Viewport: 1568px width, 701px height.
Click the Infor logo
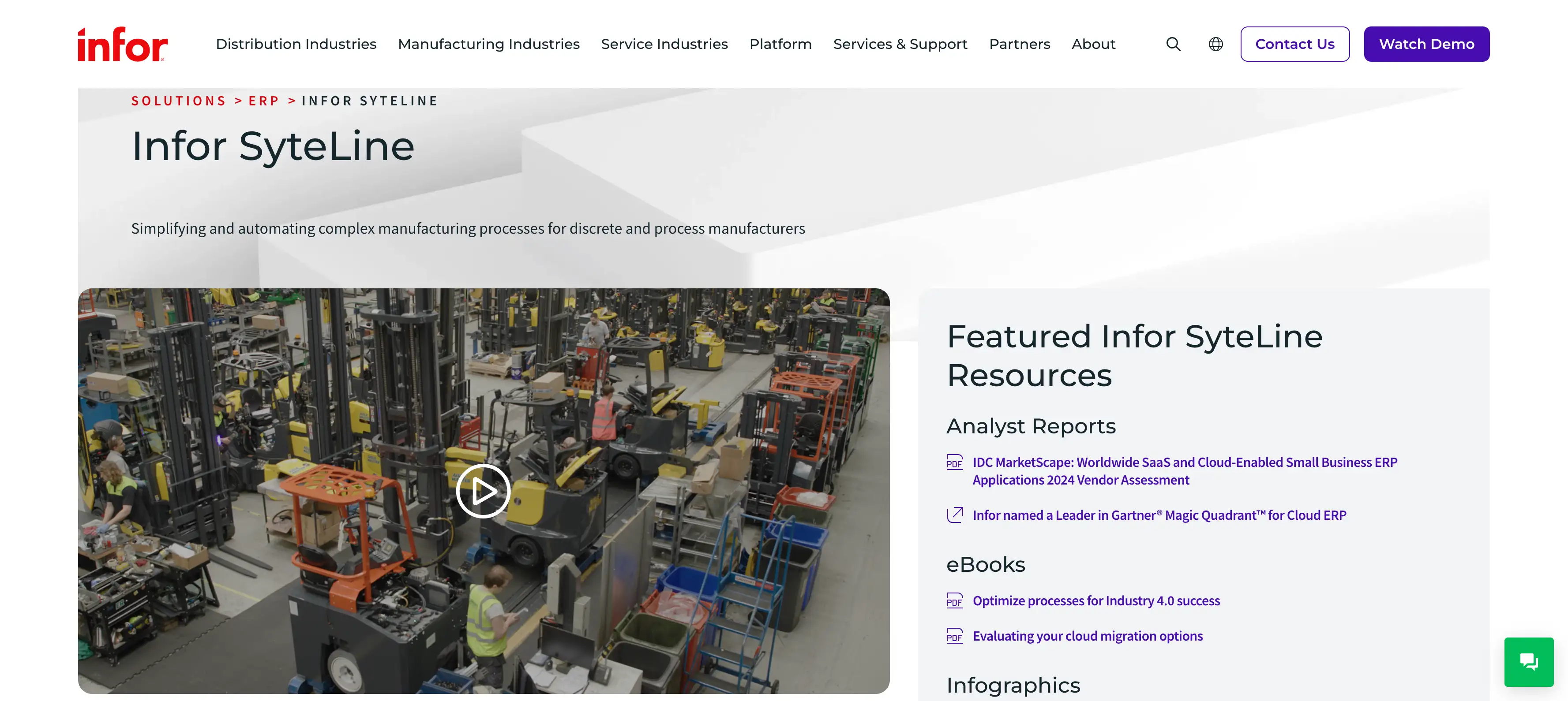(x=122, y=45)
